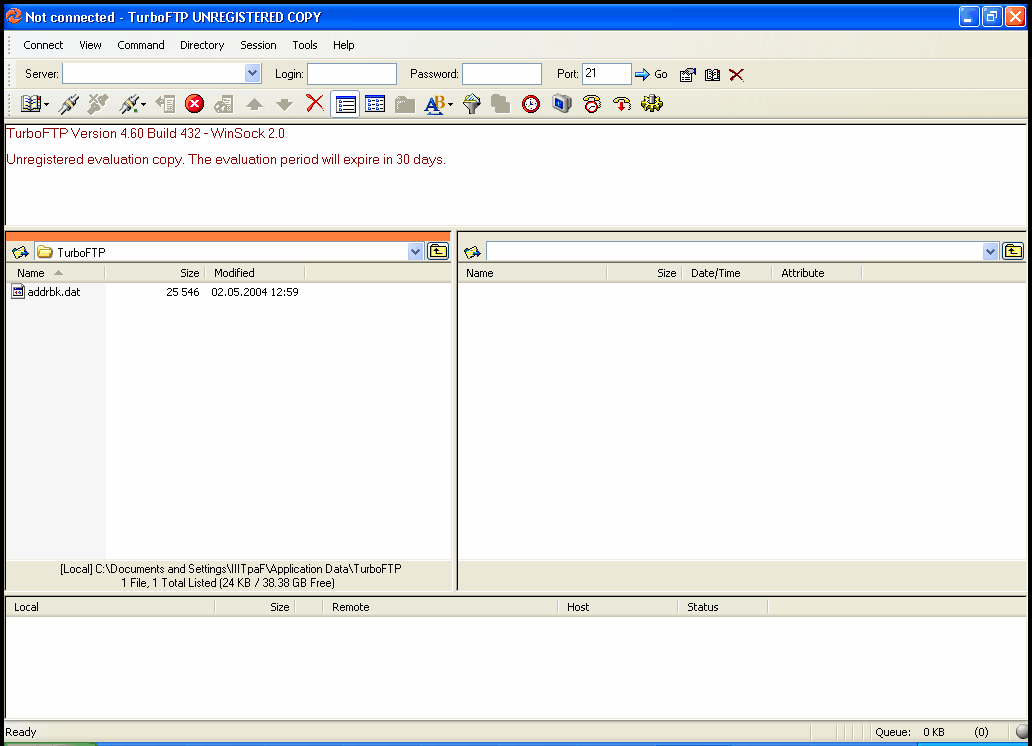
Task: Click the remote pane favorites folder icon
Action: [x=472, y=252]
